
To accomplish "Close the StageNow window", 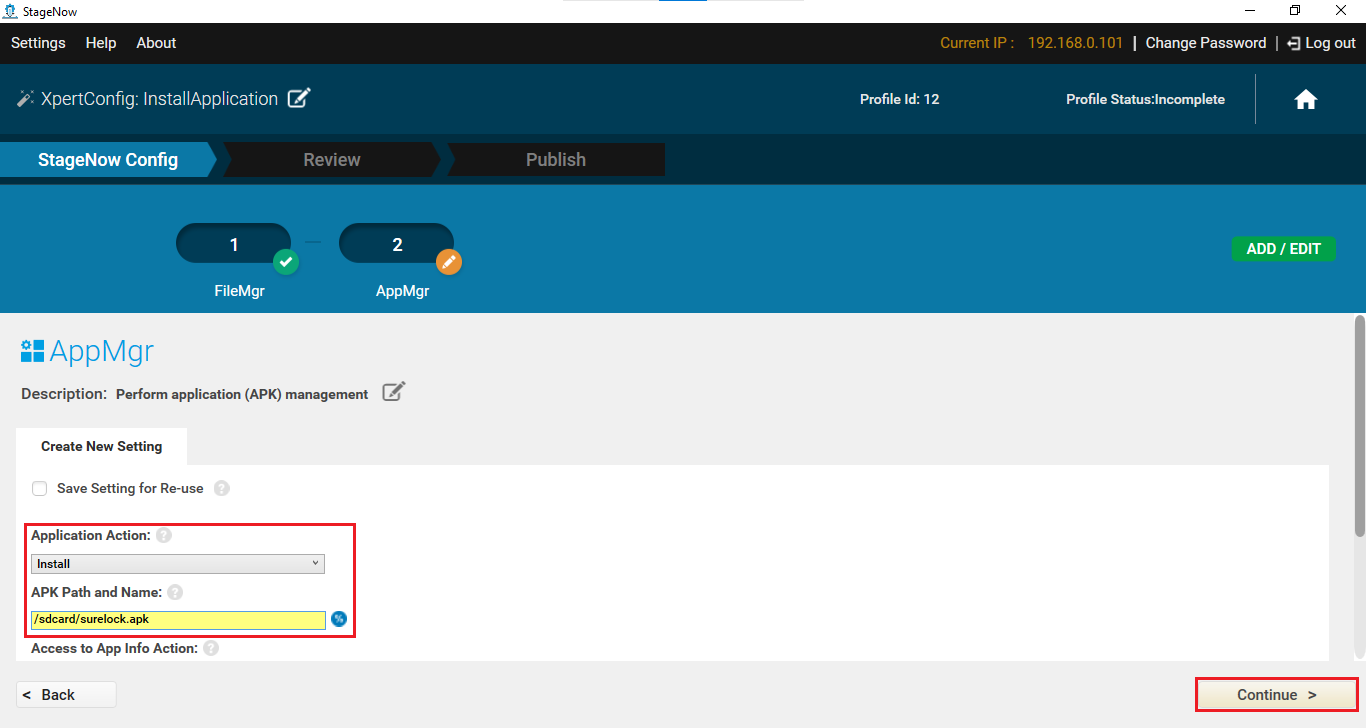I will [x=1341, y=11].
